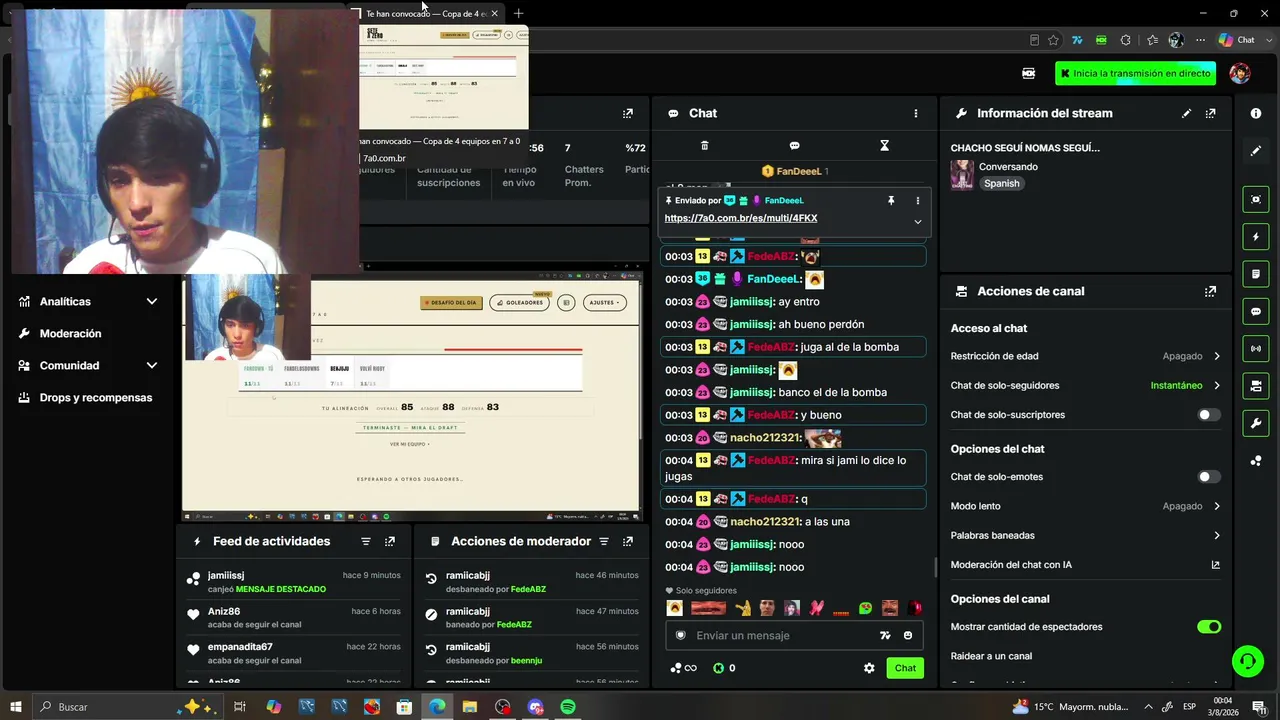Toggle the chat bubble sidebar icon
The image size is (1280, 720).
tap(1256, 312)
